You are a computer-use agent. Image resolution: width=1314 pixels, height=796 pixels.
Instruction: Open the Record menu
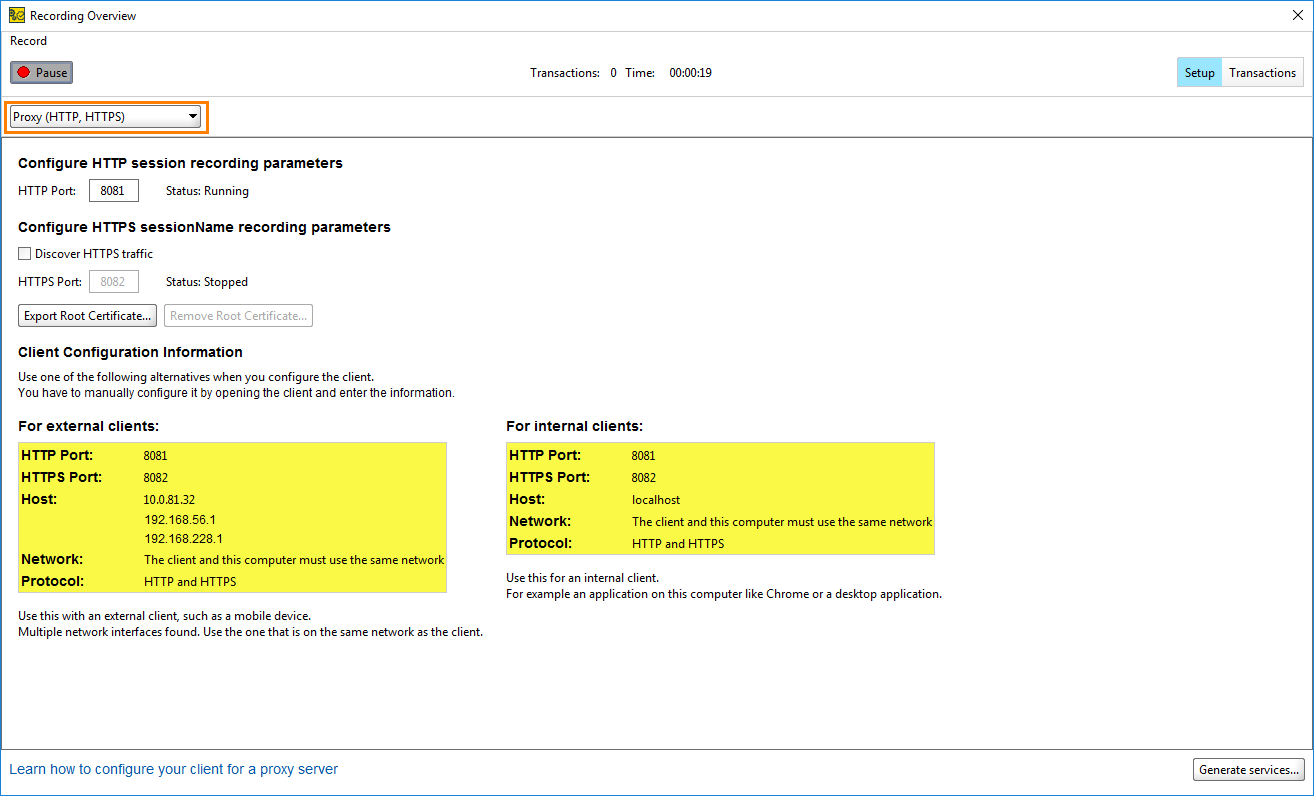click(28, 41)
